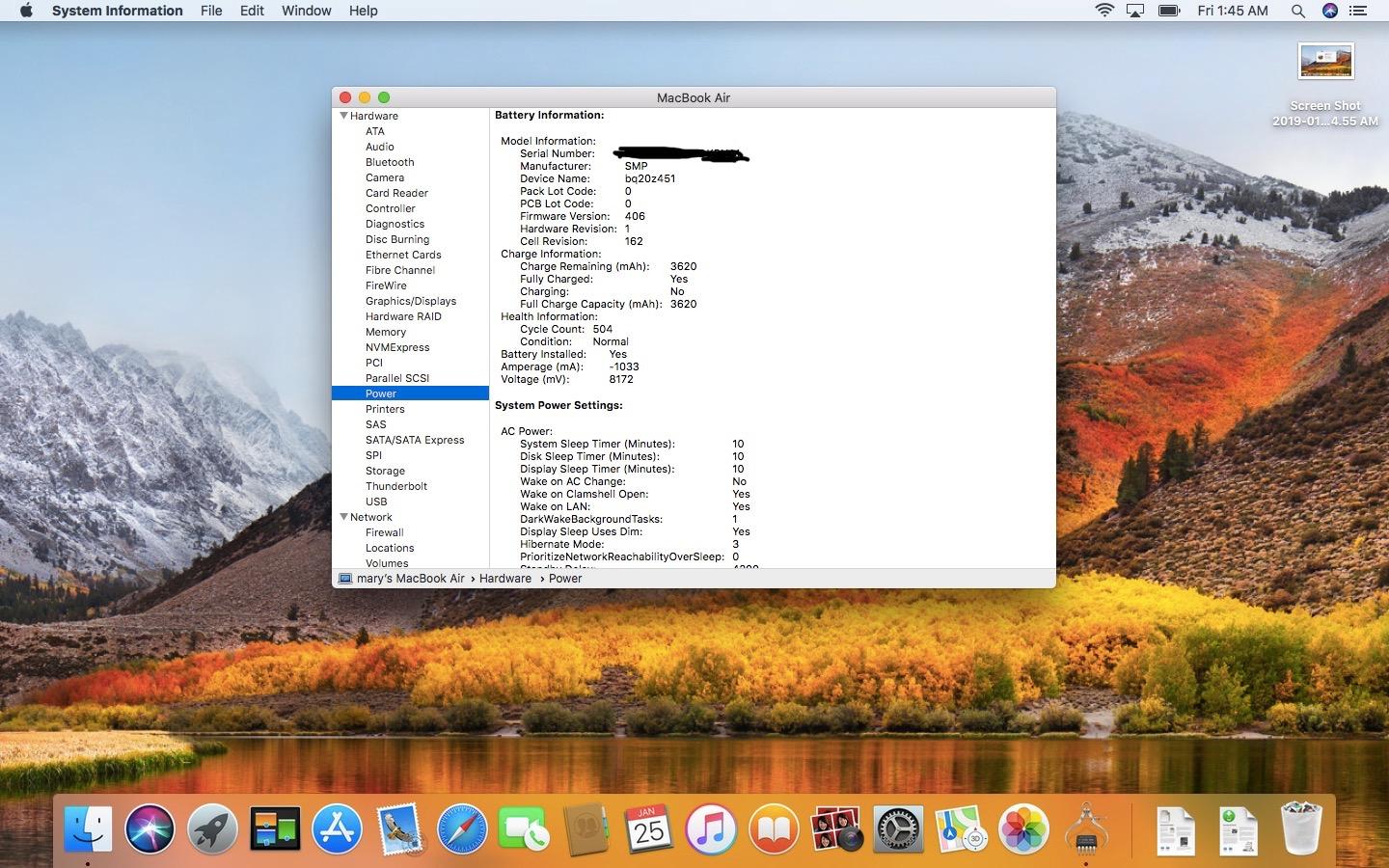Select Graphics/Displays entry
Screen dimensions: 1389x868
[411, 301]
